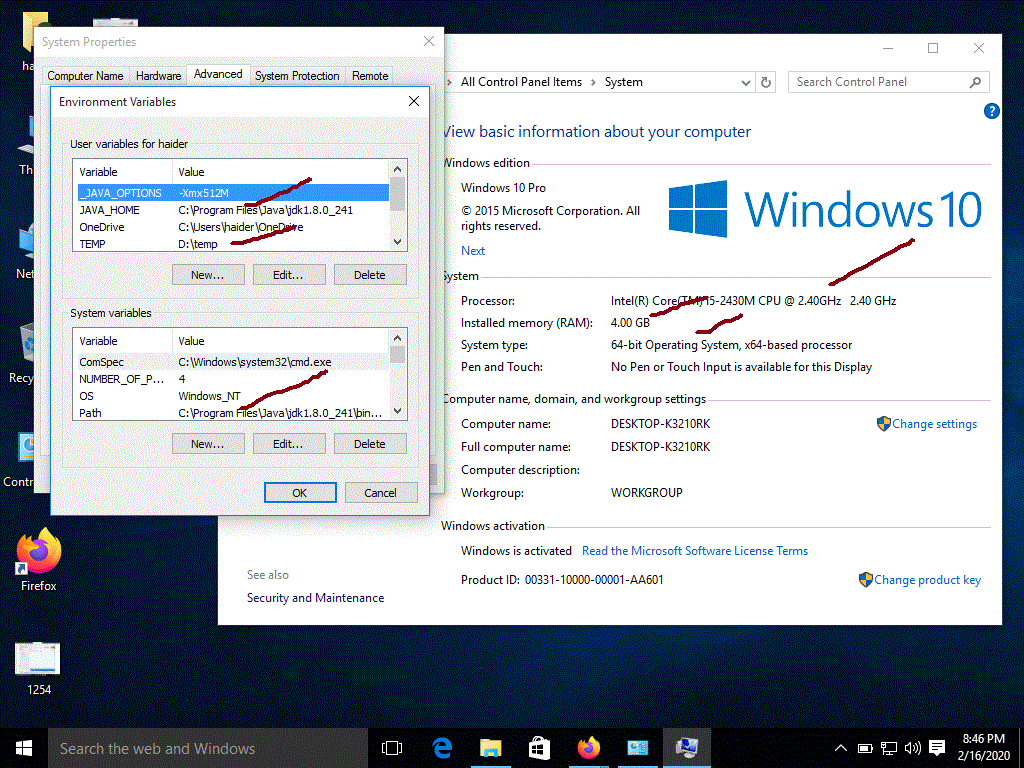Click the Variable column header in User variables
Image resolution: width=1024 pixels, height=768 pixels.
click(x=124, y=172)
